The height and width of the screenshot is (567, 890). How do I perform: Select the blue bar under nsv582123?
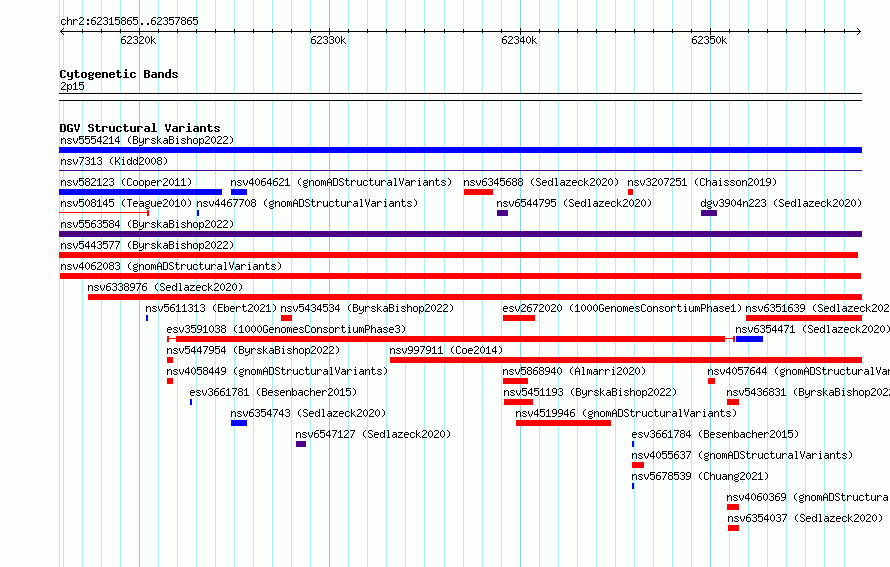(x=140, y=192)
